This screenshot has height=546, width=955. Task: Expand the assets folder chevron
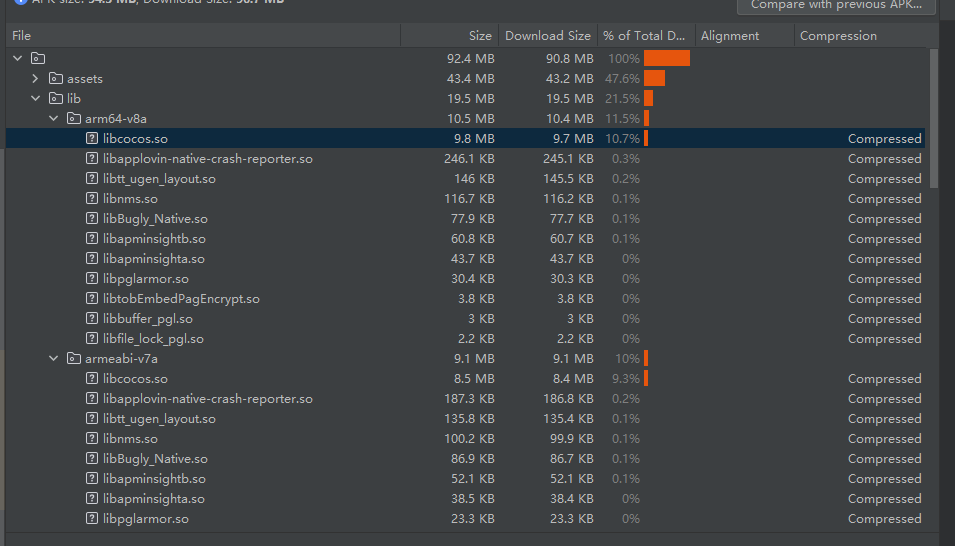tap(36, 79)
